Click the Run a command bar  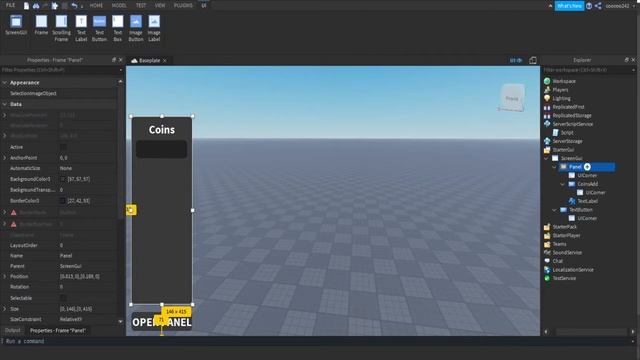pos(318,341)
